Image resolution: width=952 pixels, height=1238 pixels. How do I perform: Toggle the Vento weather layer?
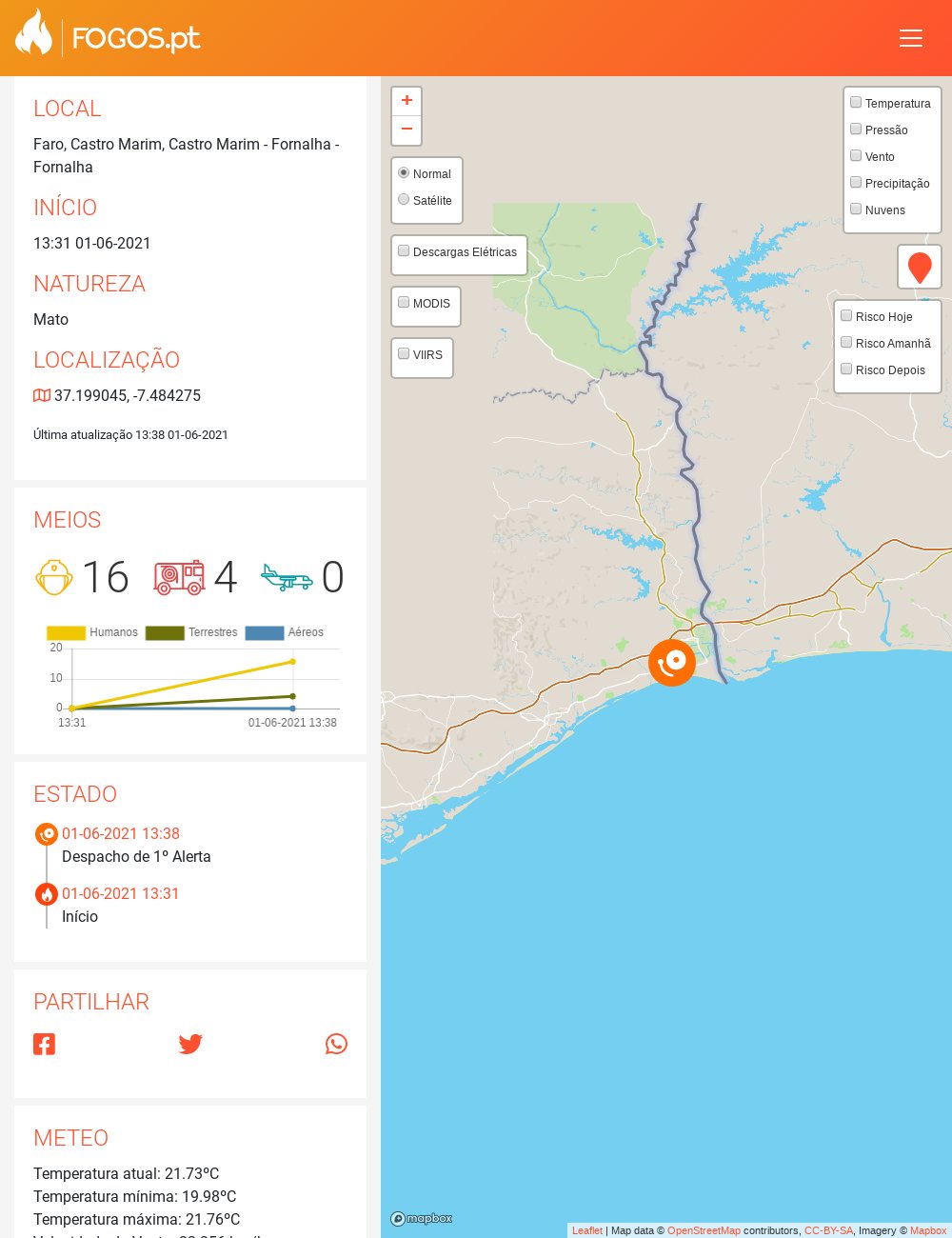(x=856, y=155)
